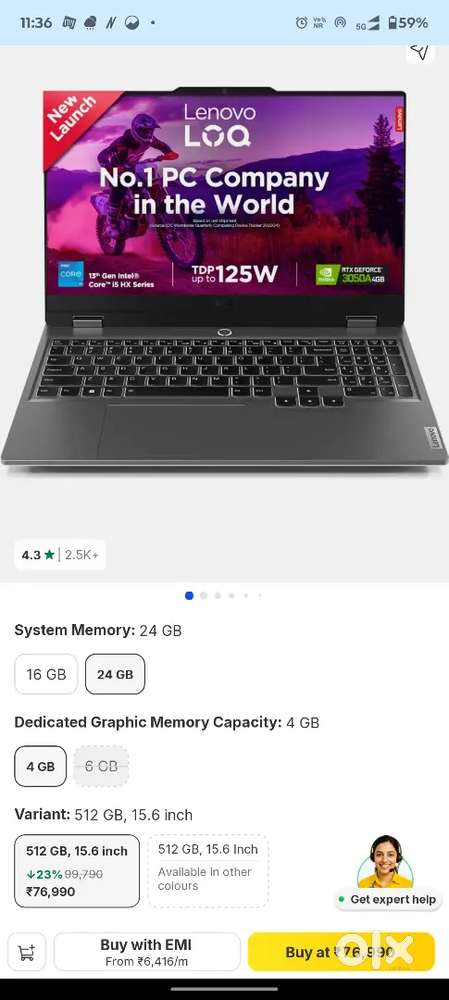Tap the hotspot icon in the status bar
Image resolution: width=449 pixels, height=1000 pixels.
pyautogui.click(x=340, y=23)
